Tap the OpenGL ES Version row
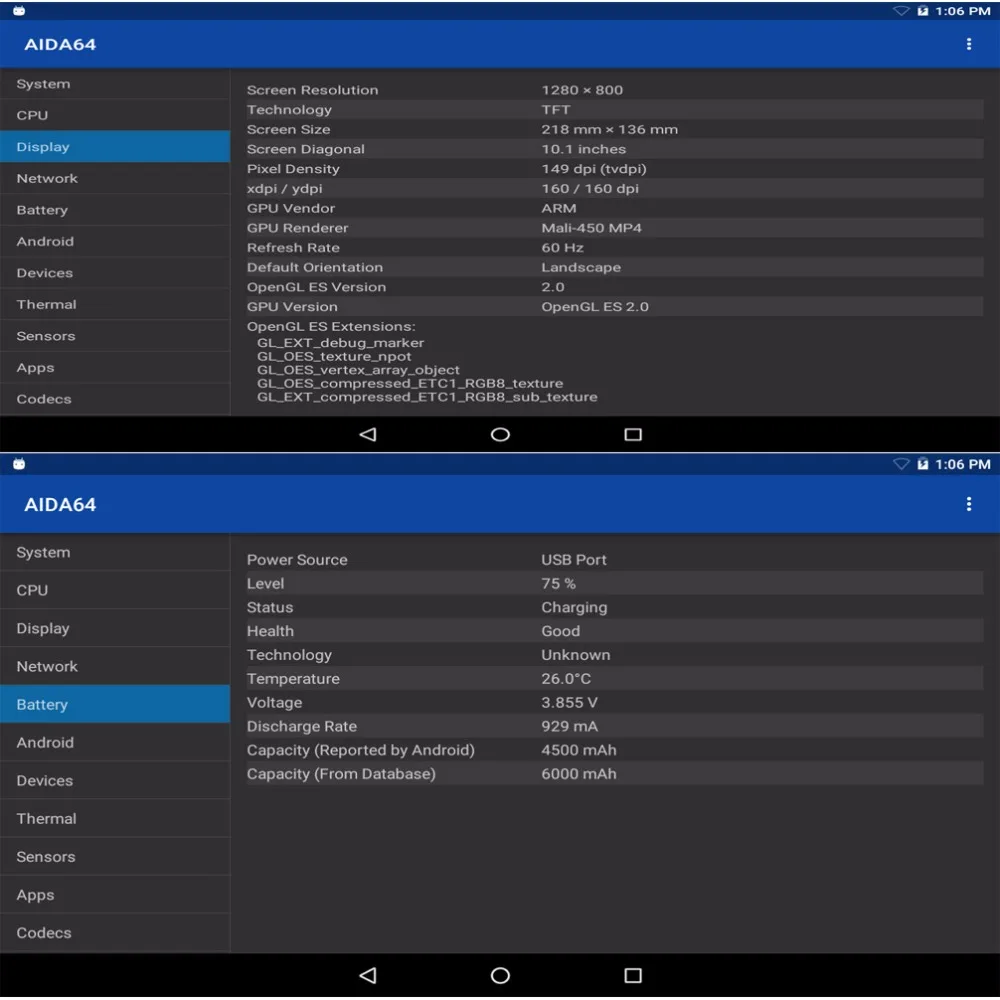 point(615,287)
